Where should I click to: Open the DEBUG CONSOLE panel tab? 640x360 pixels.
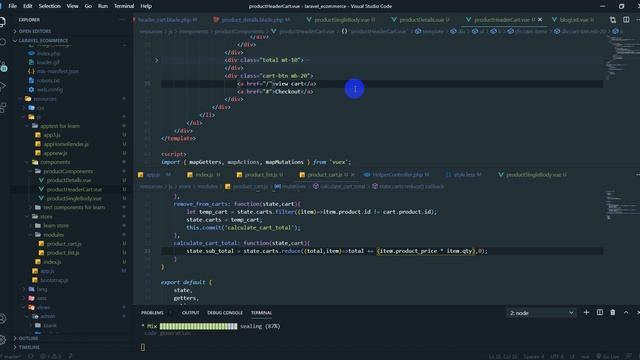tap(225, 313)
